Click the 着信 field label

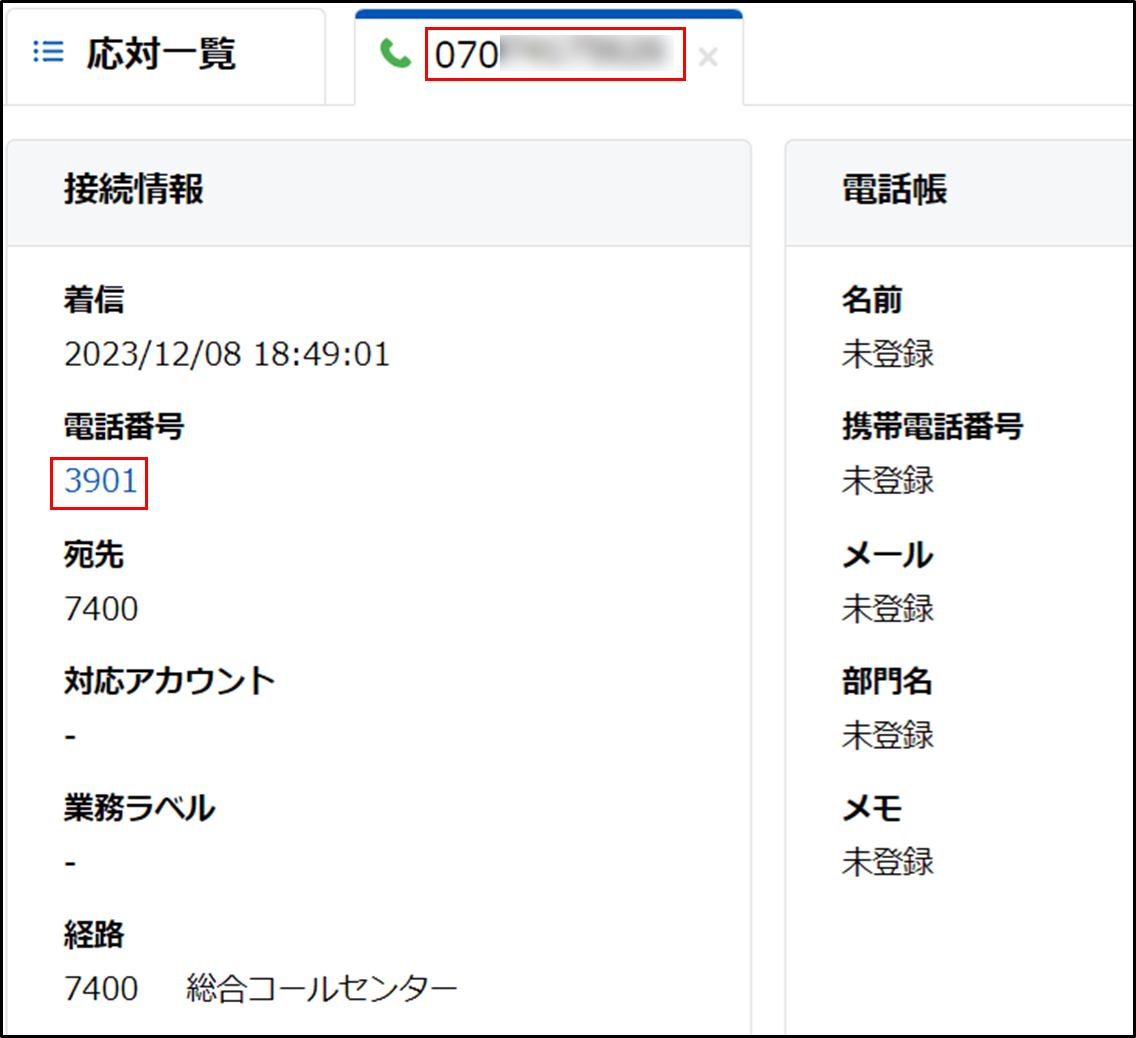click(94, 300)
